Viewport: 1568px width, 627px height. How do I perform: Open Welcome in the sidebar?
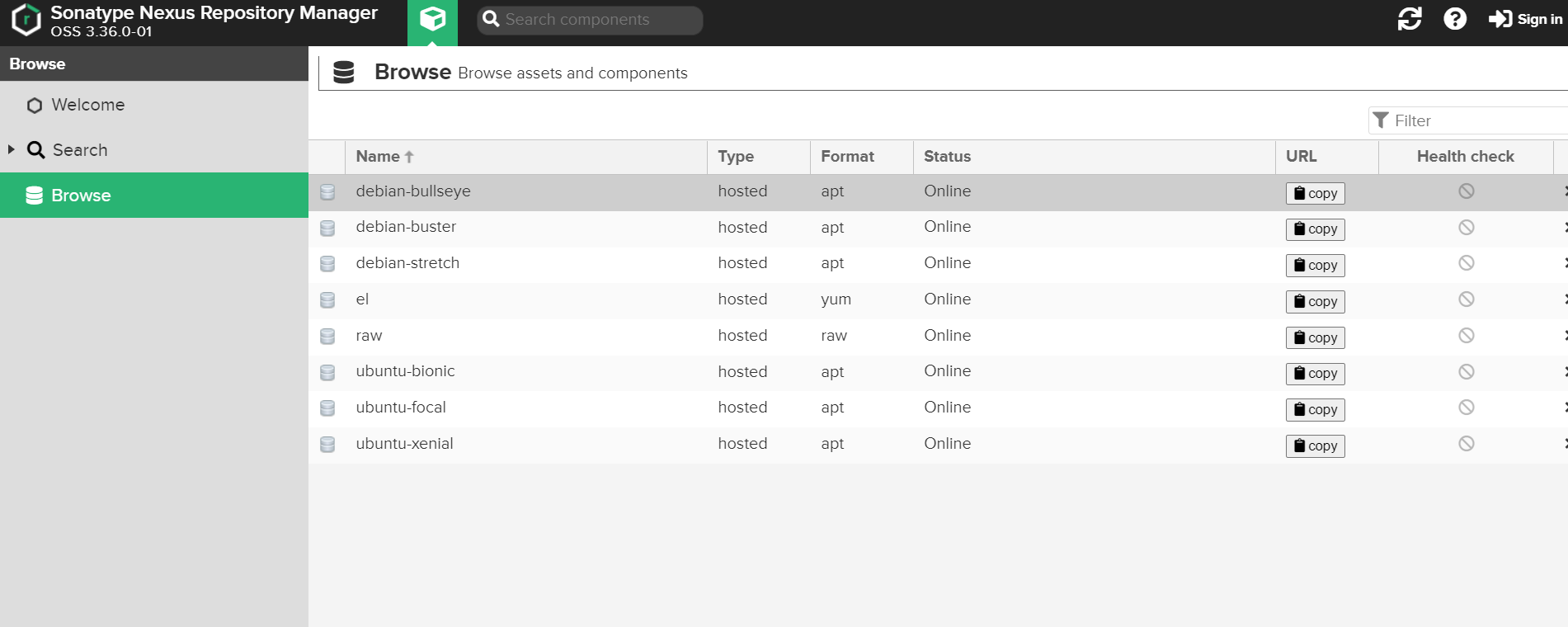pos(87,105)
